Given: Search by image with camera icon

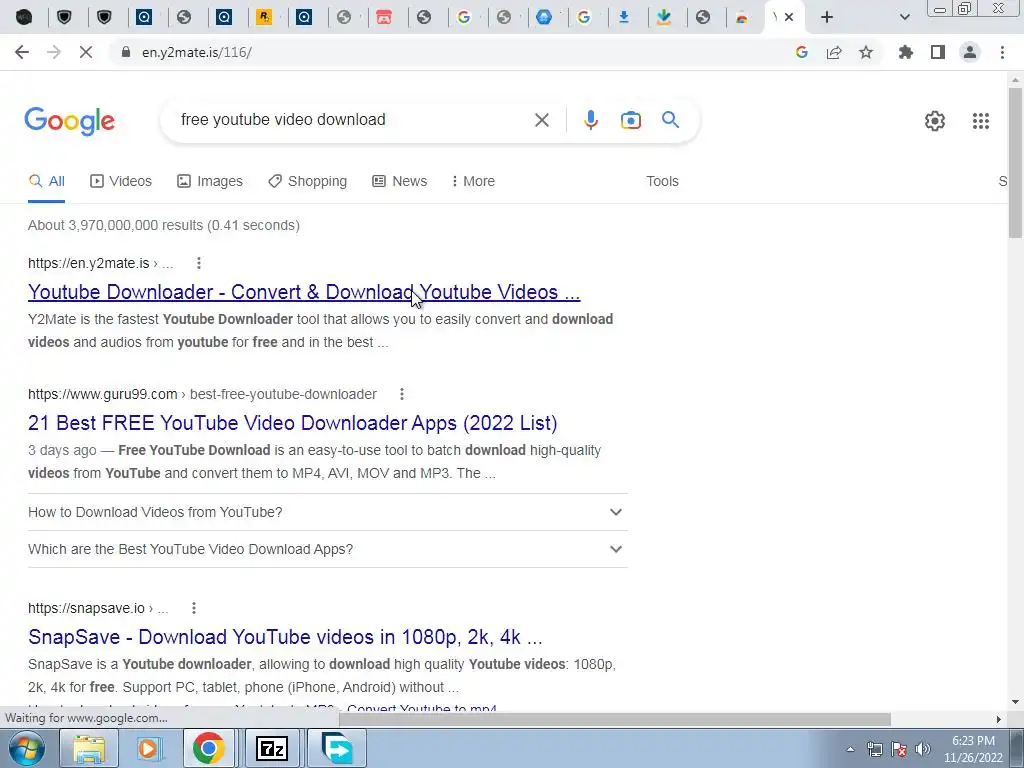Looking at the screenshot, I should pos(630,120).
